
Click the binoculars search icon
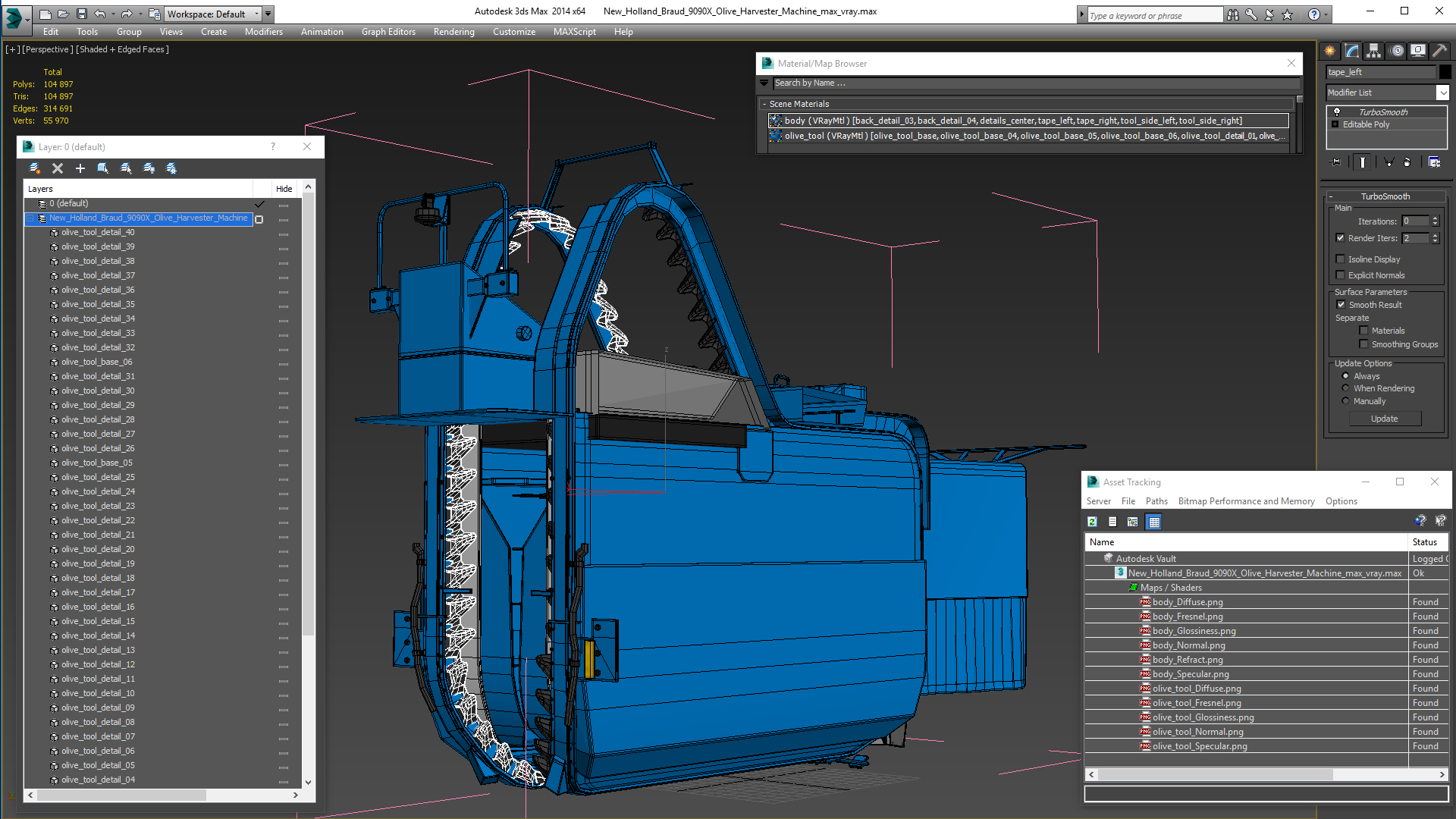point(1233,14)
